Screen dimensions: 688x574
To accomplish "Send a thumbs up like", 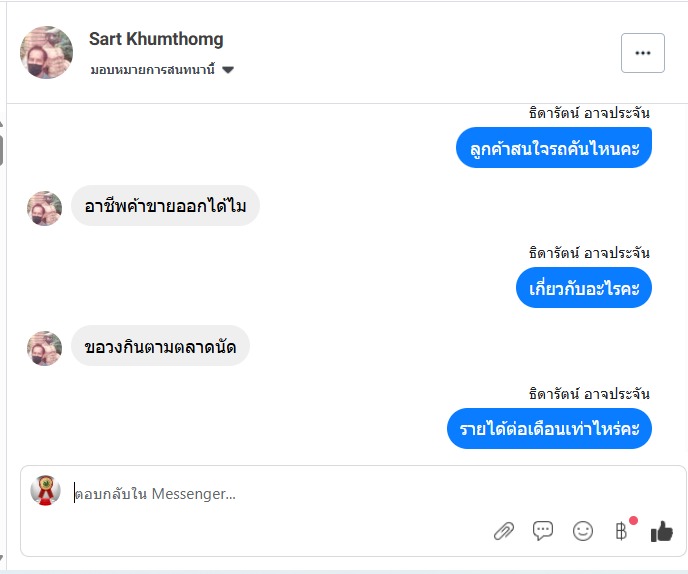I will [x=661, y=531].
